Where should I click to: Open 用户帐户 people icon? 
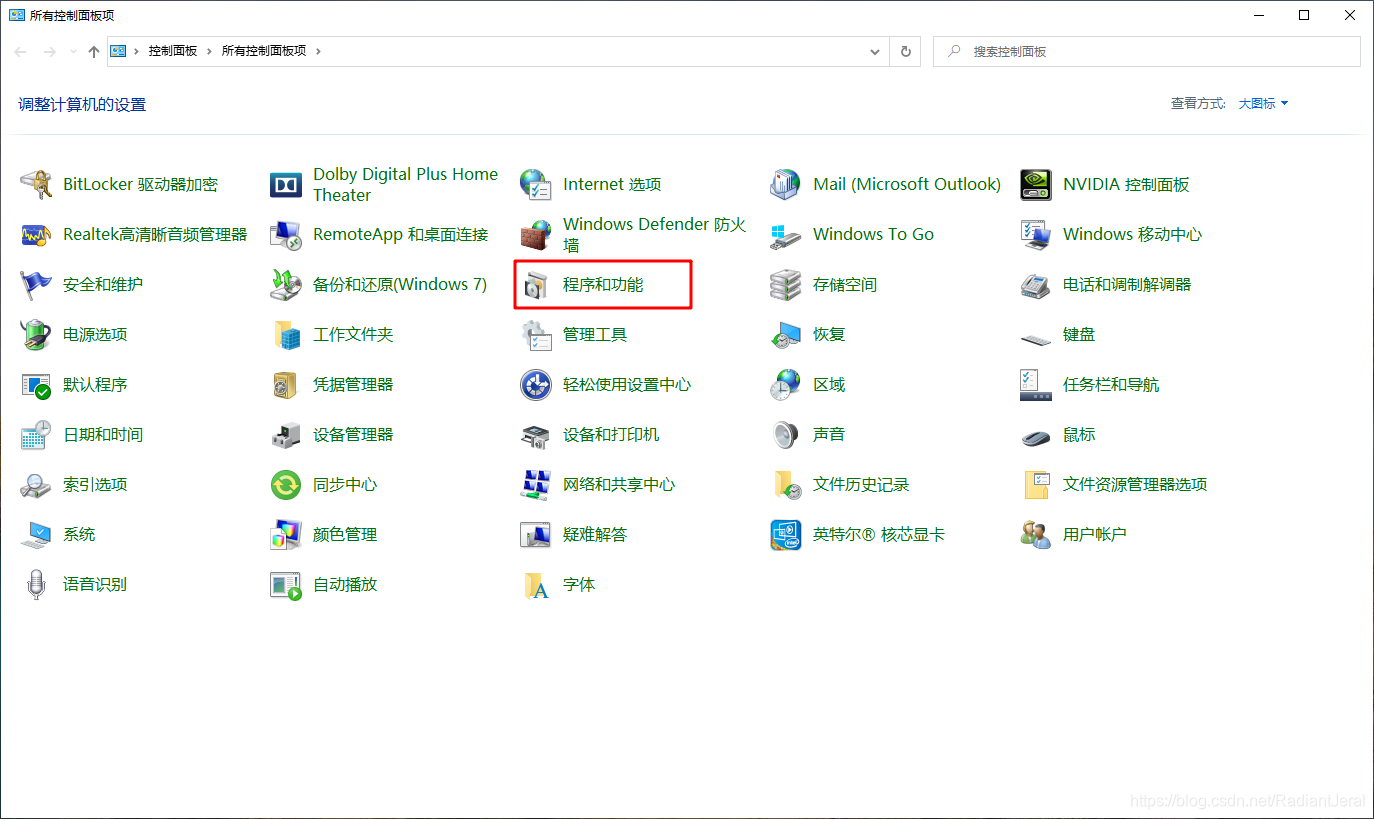(x=1036, y=534)
